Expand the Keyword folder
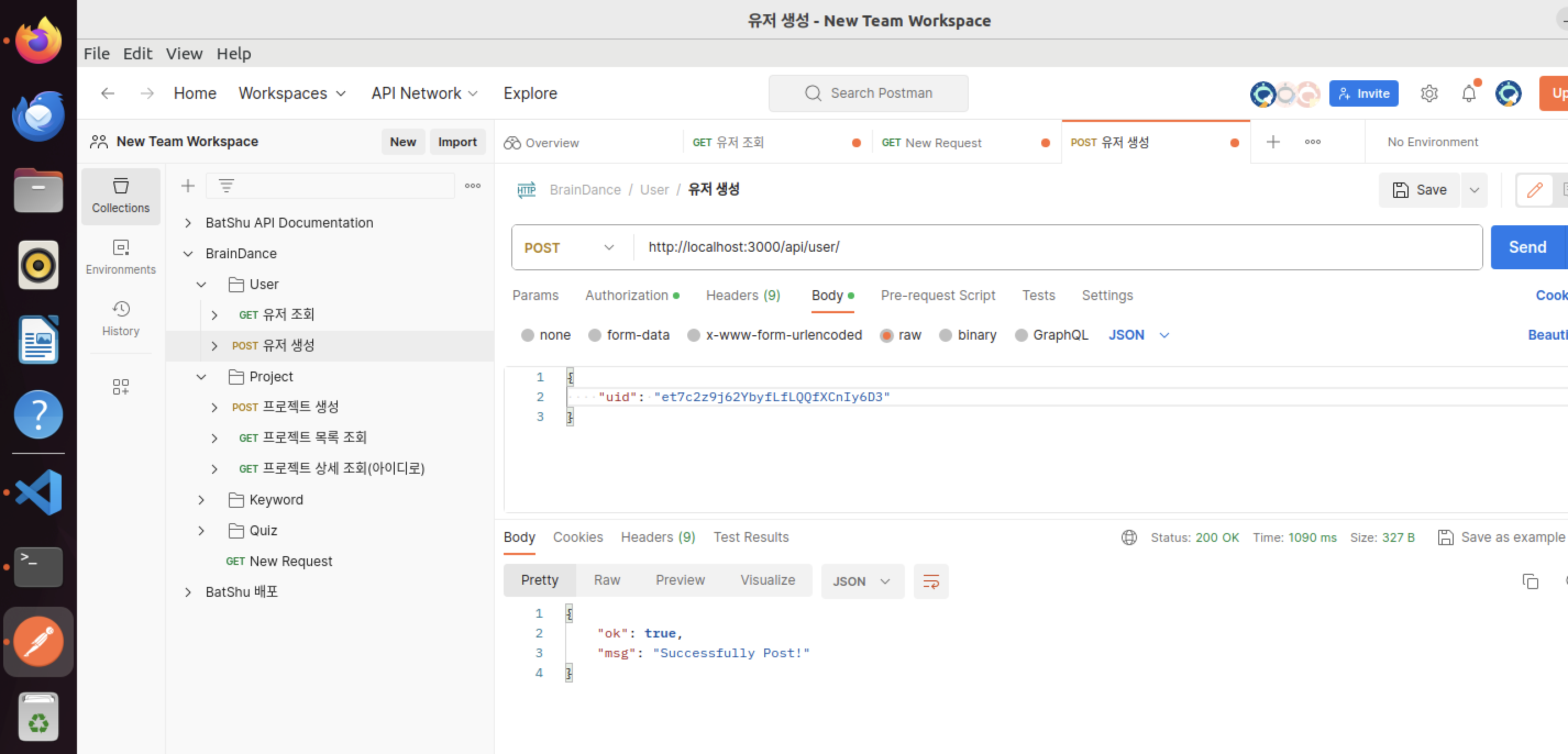The width and height of the screenshot is (1568, 754). pos(201,500)
